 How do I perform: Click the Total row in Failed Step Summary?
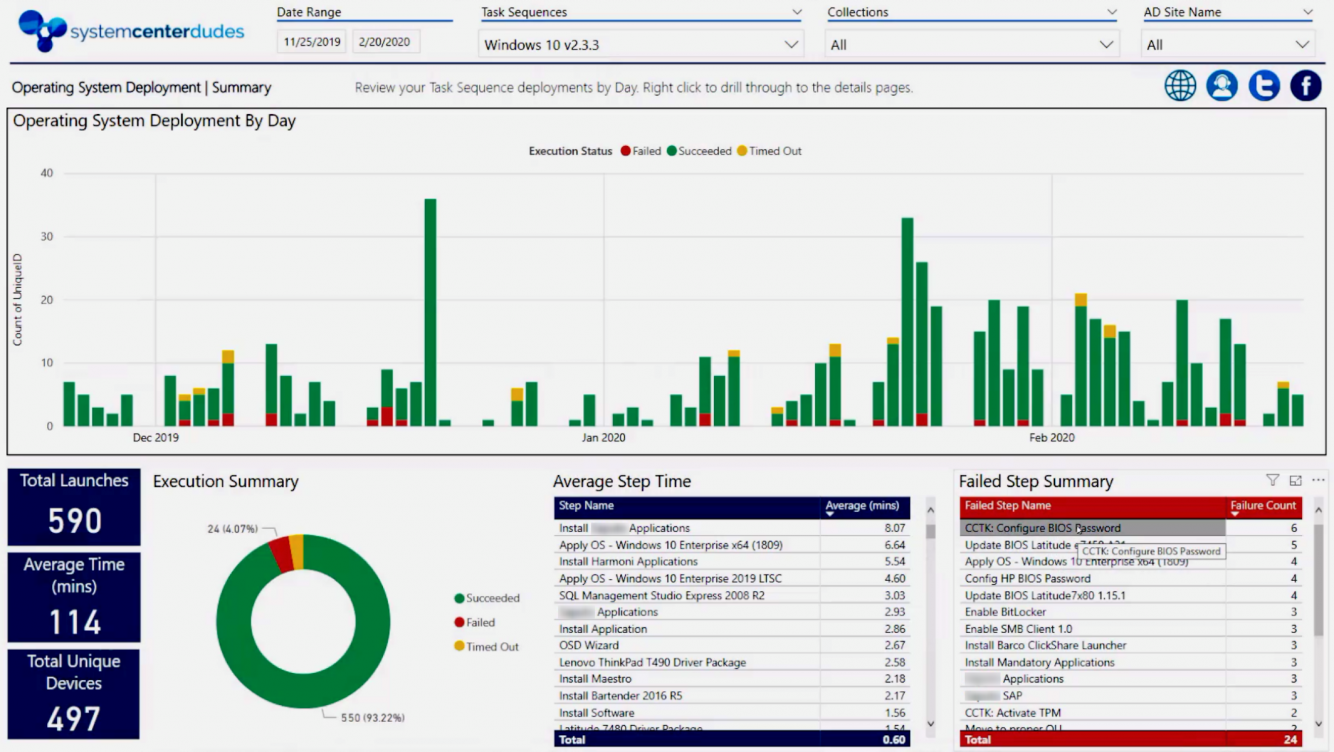coord(1100,740)
